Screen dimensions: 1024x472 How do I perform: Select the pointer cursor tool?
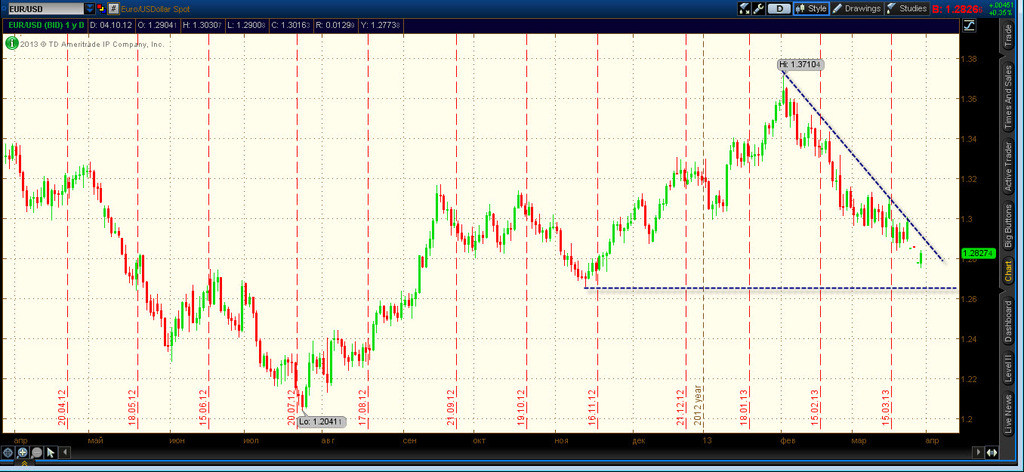(50, 452)
